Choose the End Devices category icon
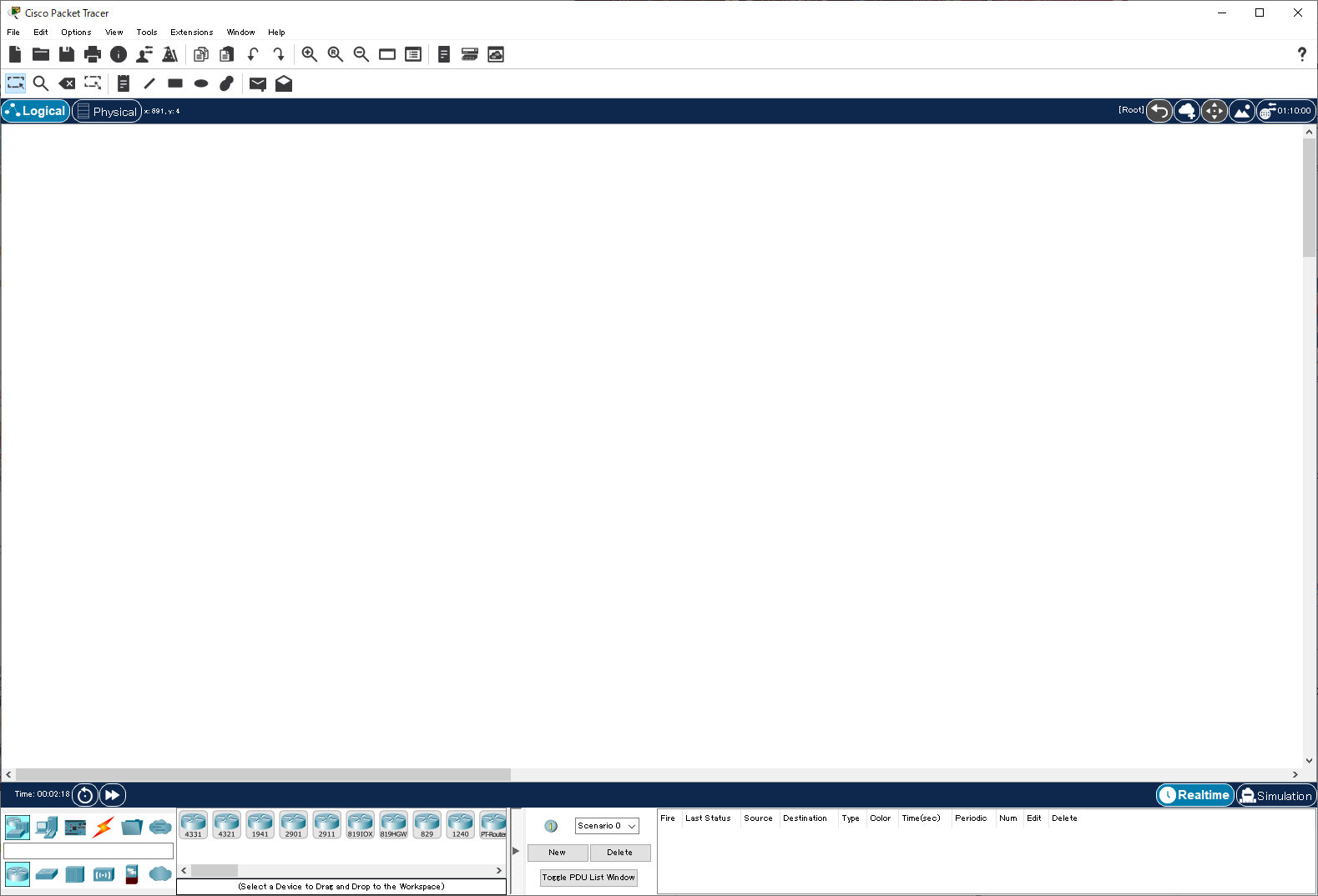 (47, 827)
